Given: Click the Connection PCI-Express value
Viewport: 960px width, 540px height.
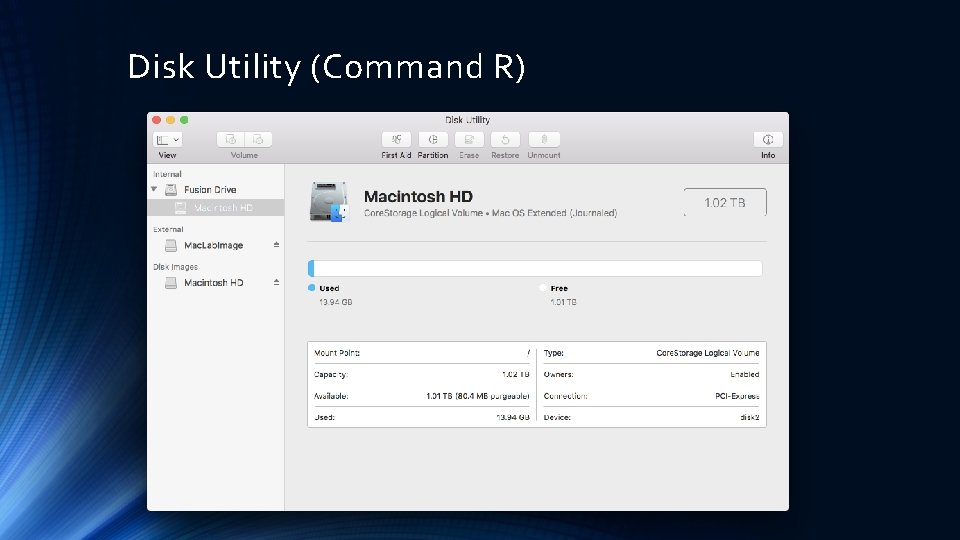Looking at the screenshot, I should click(x=737, y=396).
